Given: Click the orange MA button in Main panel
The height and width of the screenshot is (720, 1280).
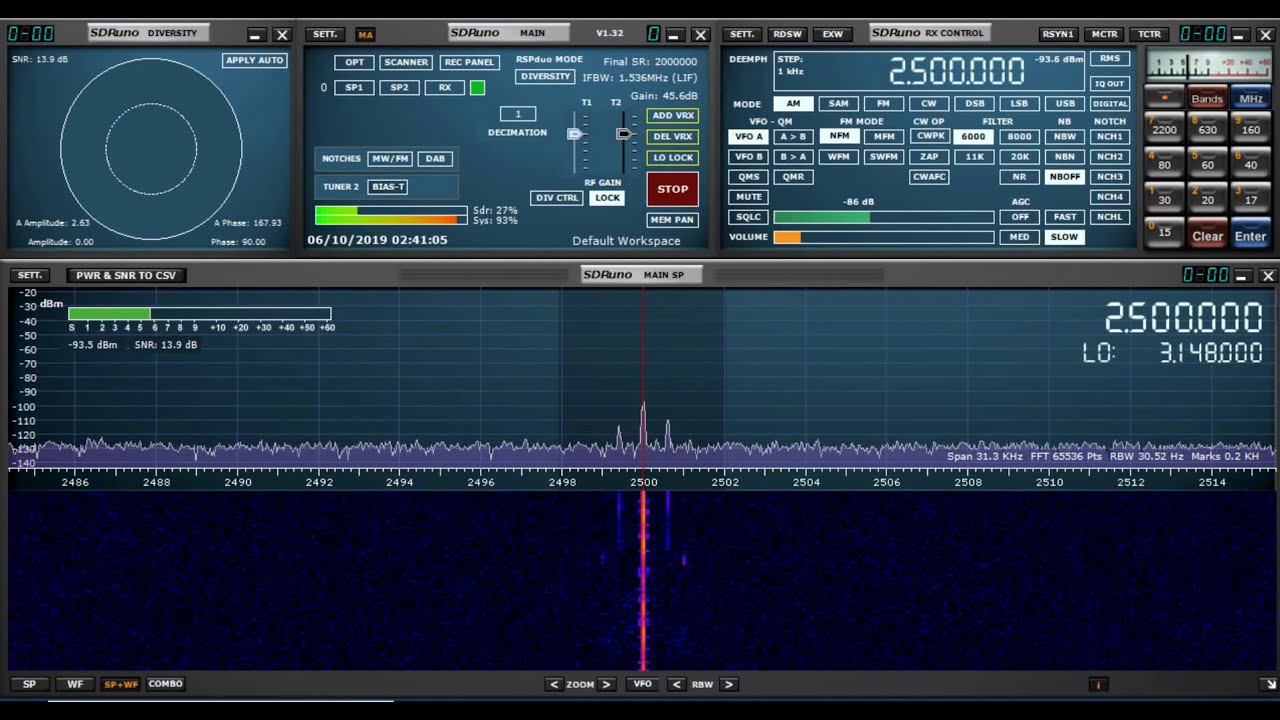Looking at the screenshot, I should click(365, 34).
